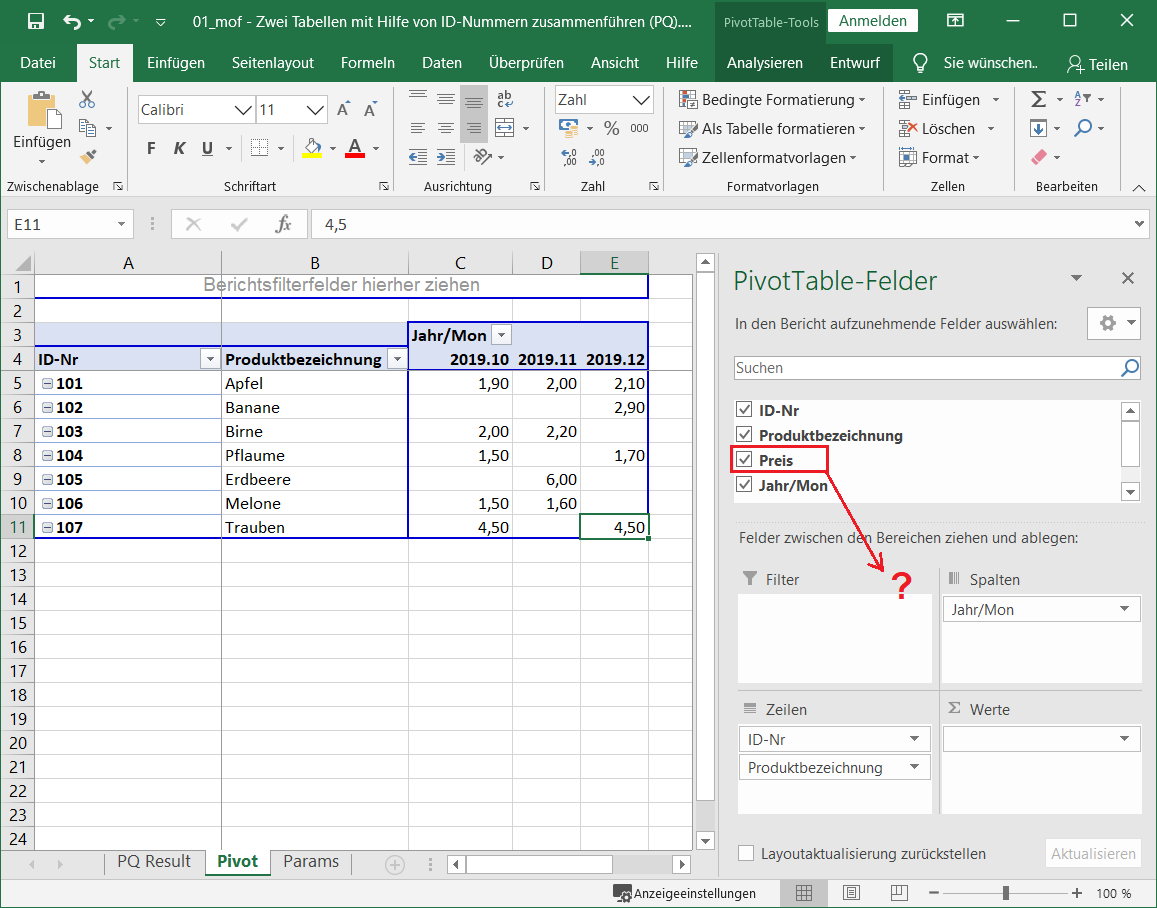Click Zellenformatvorlagen button

[x=768, y=157]
